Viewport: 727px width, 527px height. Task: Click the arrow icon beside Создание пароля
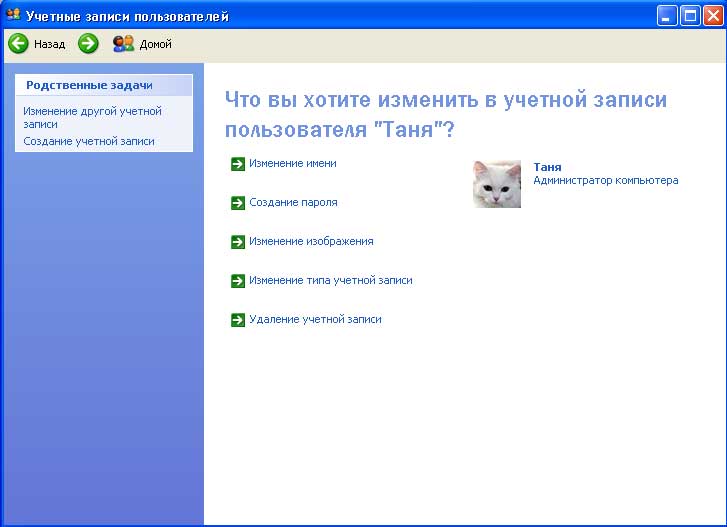238,203
